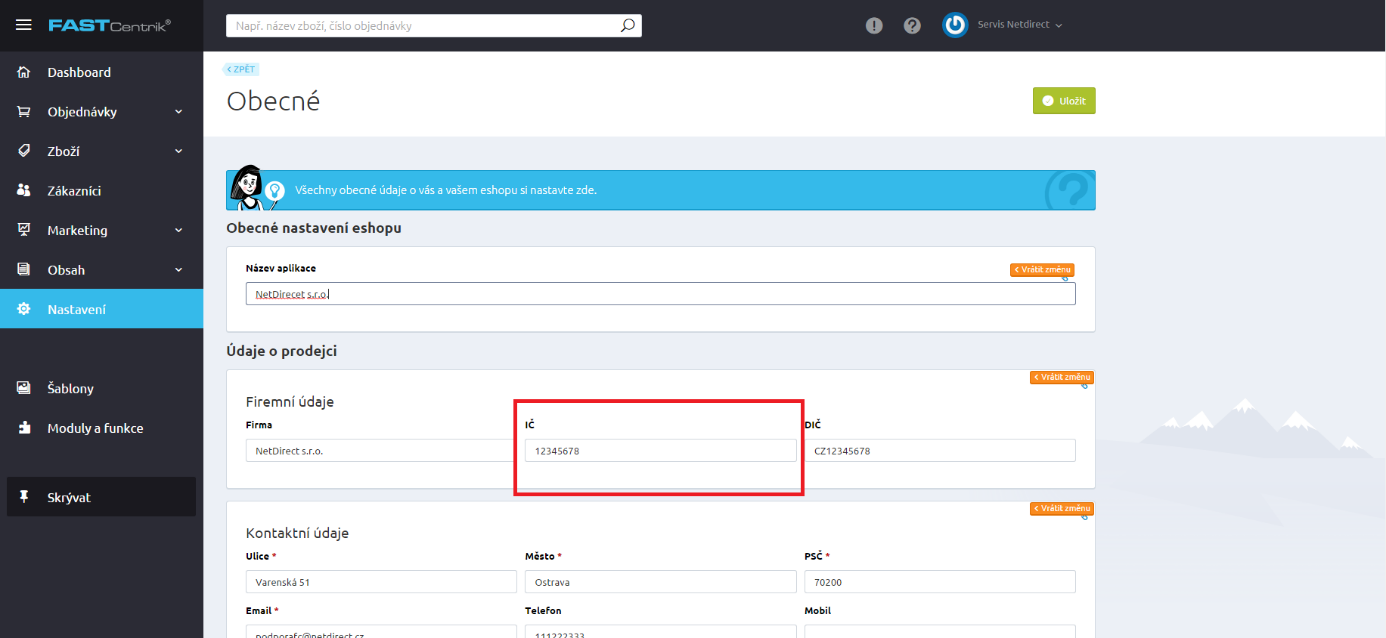Click the PSČ input with 70200
The width and height of the screenshot is (1386, 638).
tap(940, 582)
